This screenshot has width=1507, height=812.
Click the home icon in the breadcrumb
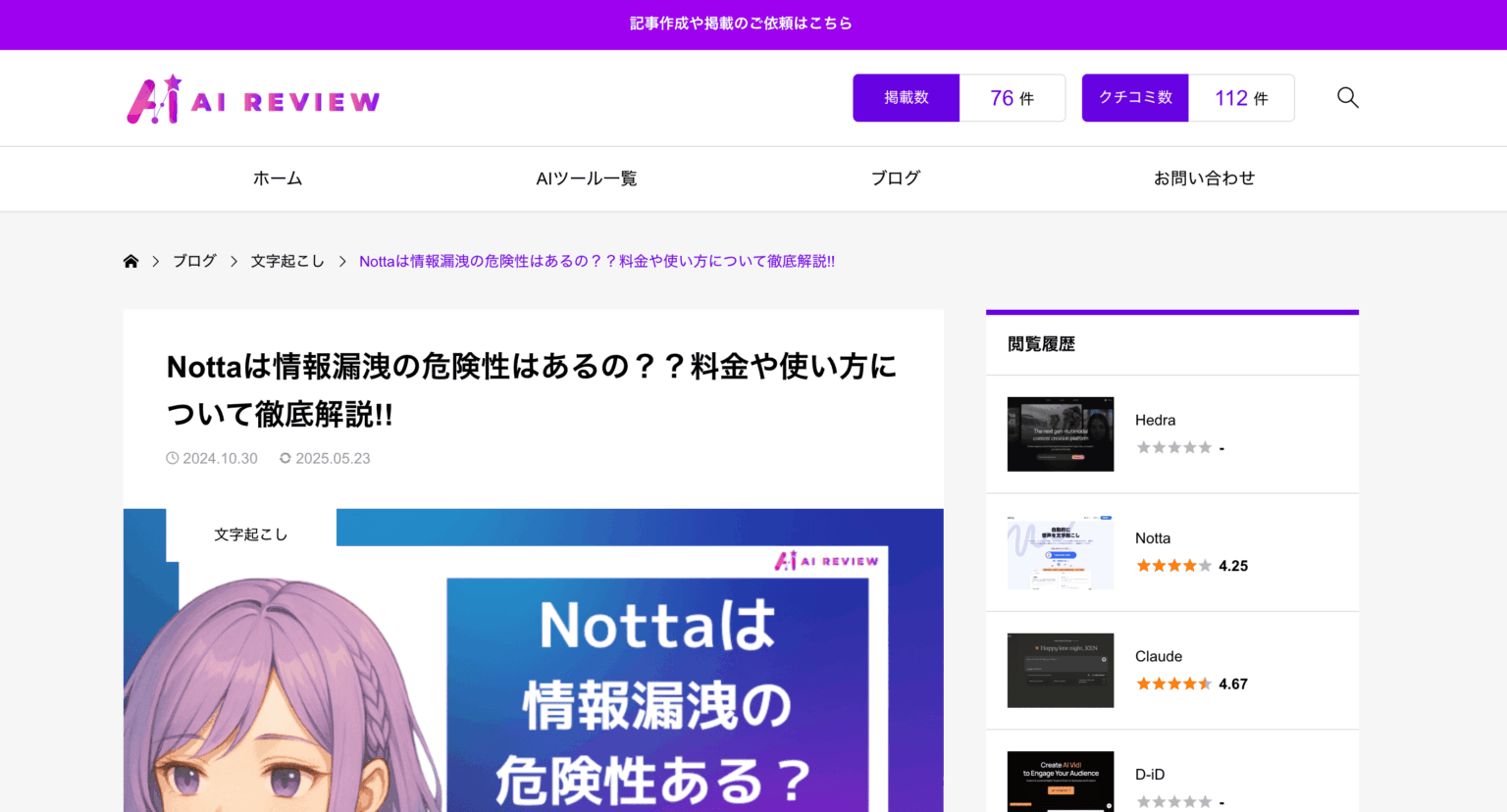(x=130, y=260)
